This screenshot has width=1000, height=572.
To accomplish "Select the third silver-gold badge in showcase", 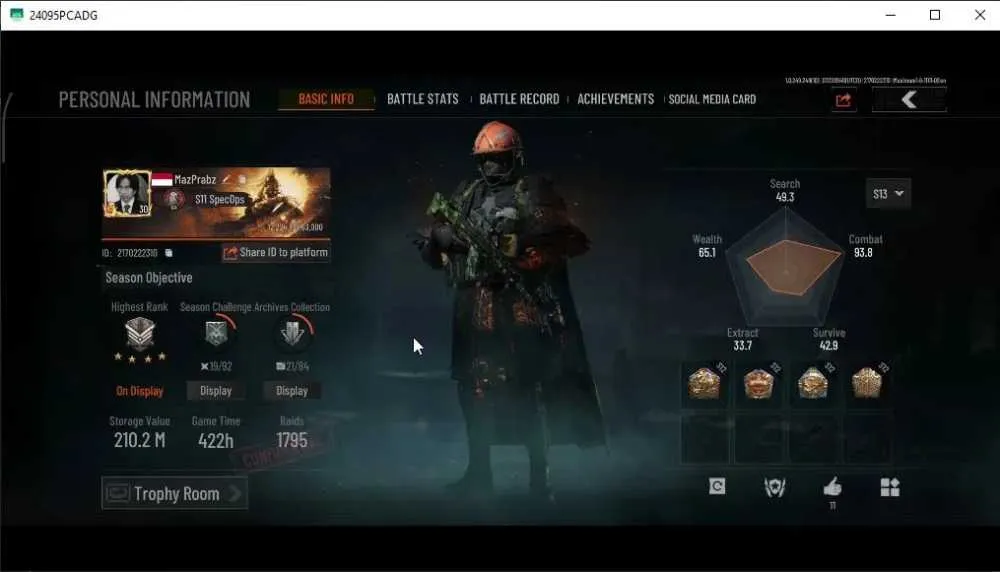I will pos(812,384).
